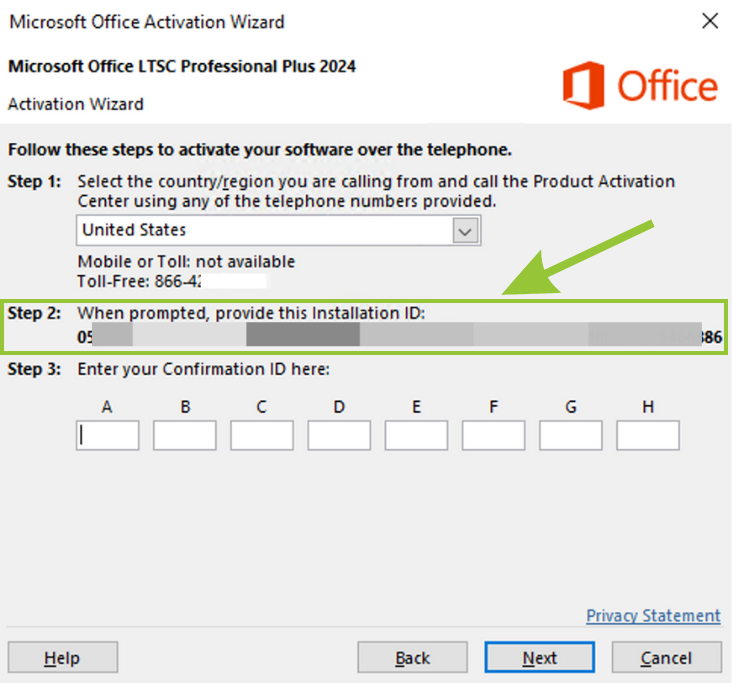Go back with the Back button
732x683 pixels.
(x=413, y=657)
